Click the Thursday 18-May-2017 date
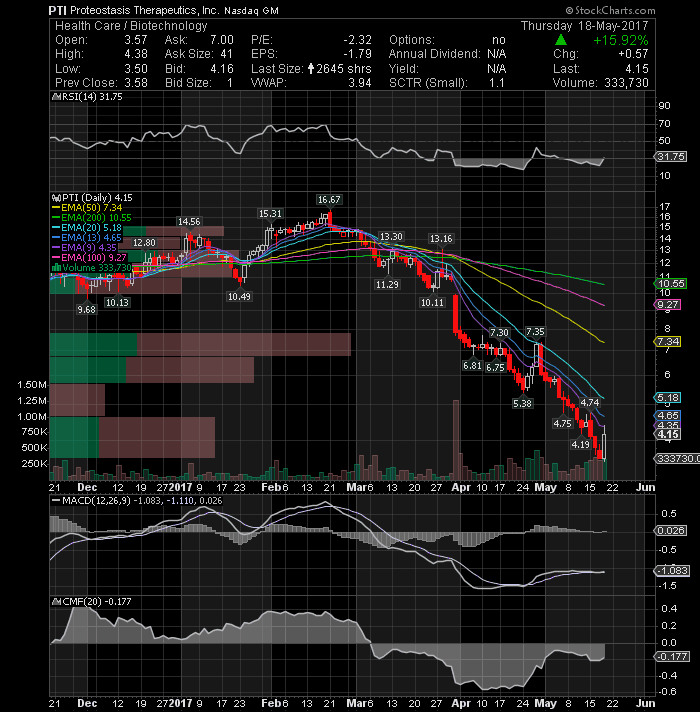Screen dimensions: 700x712 pyautogui.click(x=585, y=26)
